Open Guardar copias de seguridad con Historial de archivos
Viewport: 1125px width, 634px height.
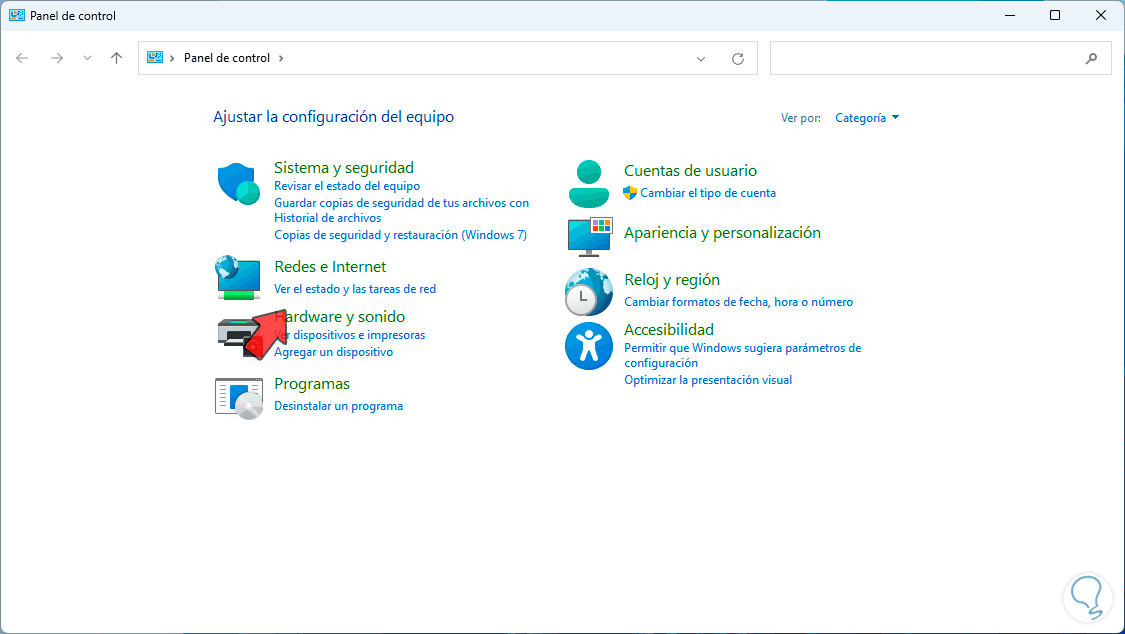click(401, 210)
